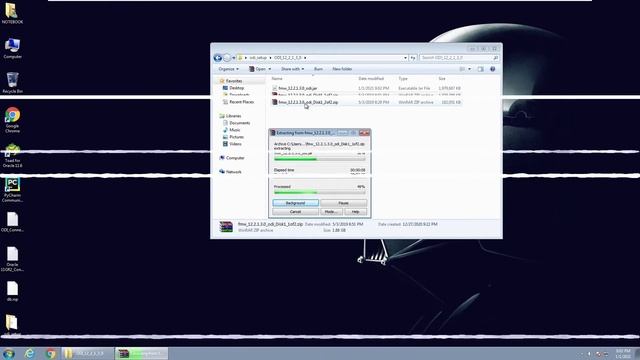Click Help in the extraction dialog
The image size is (640, 360).
pyautogui.click(x=356, y=212)
